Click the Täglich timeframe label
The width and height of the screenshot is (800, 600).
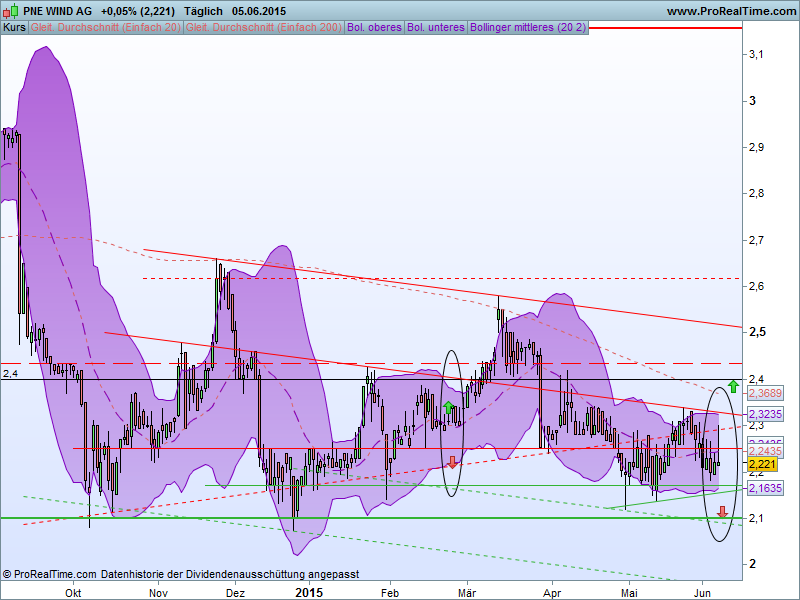pyautogui.click(x=204, y=11)
